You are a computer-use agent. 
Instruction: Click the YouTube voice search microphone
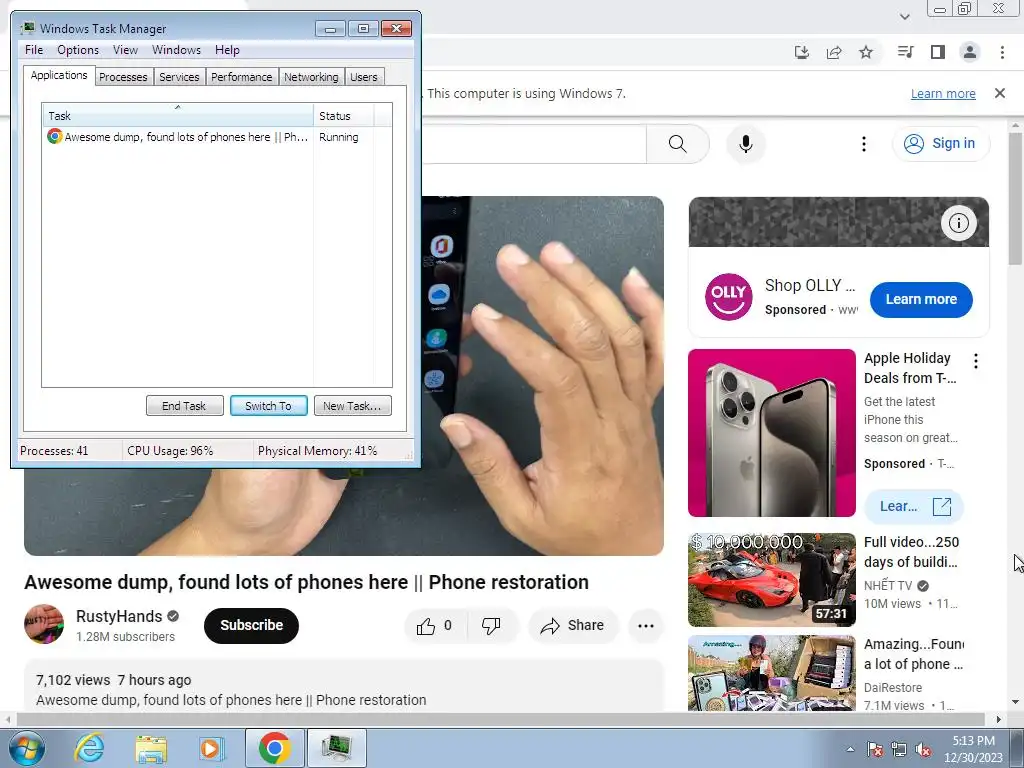point(746,144)
